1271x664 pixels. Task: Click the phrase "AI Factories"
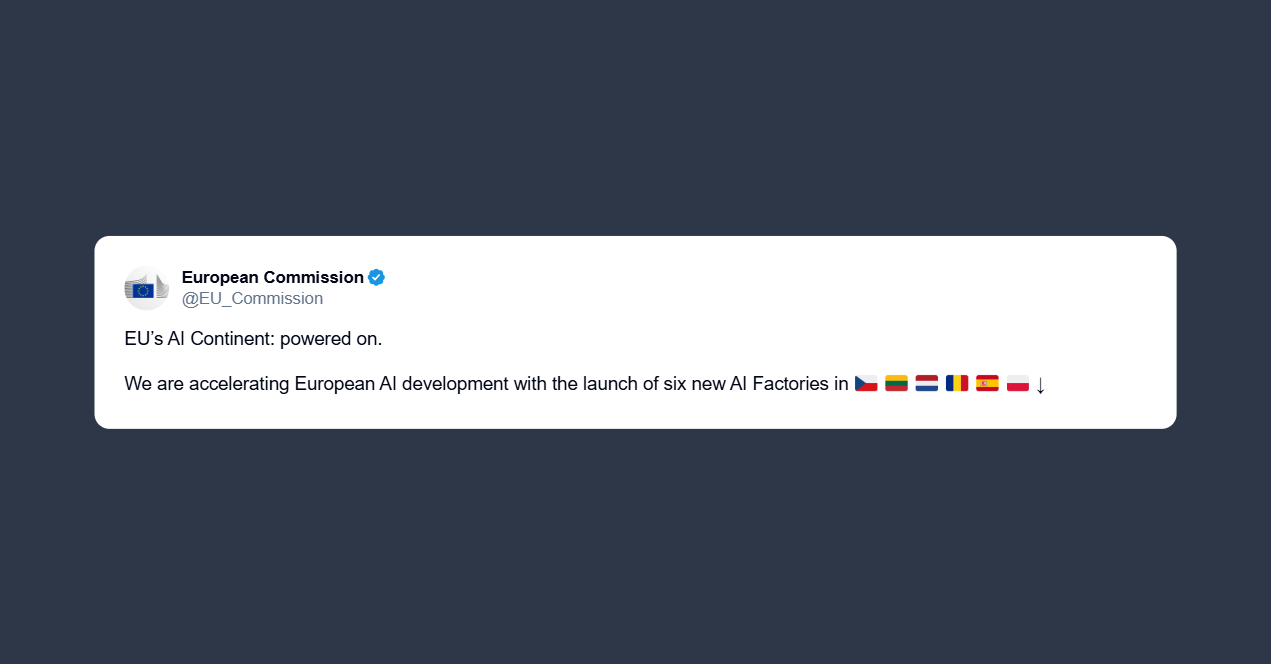point(780,383)
